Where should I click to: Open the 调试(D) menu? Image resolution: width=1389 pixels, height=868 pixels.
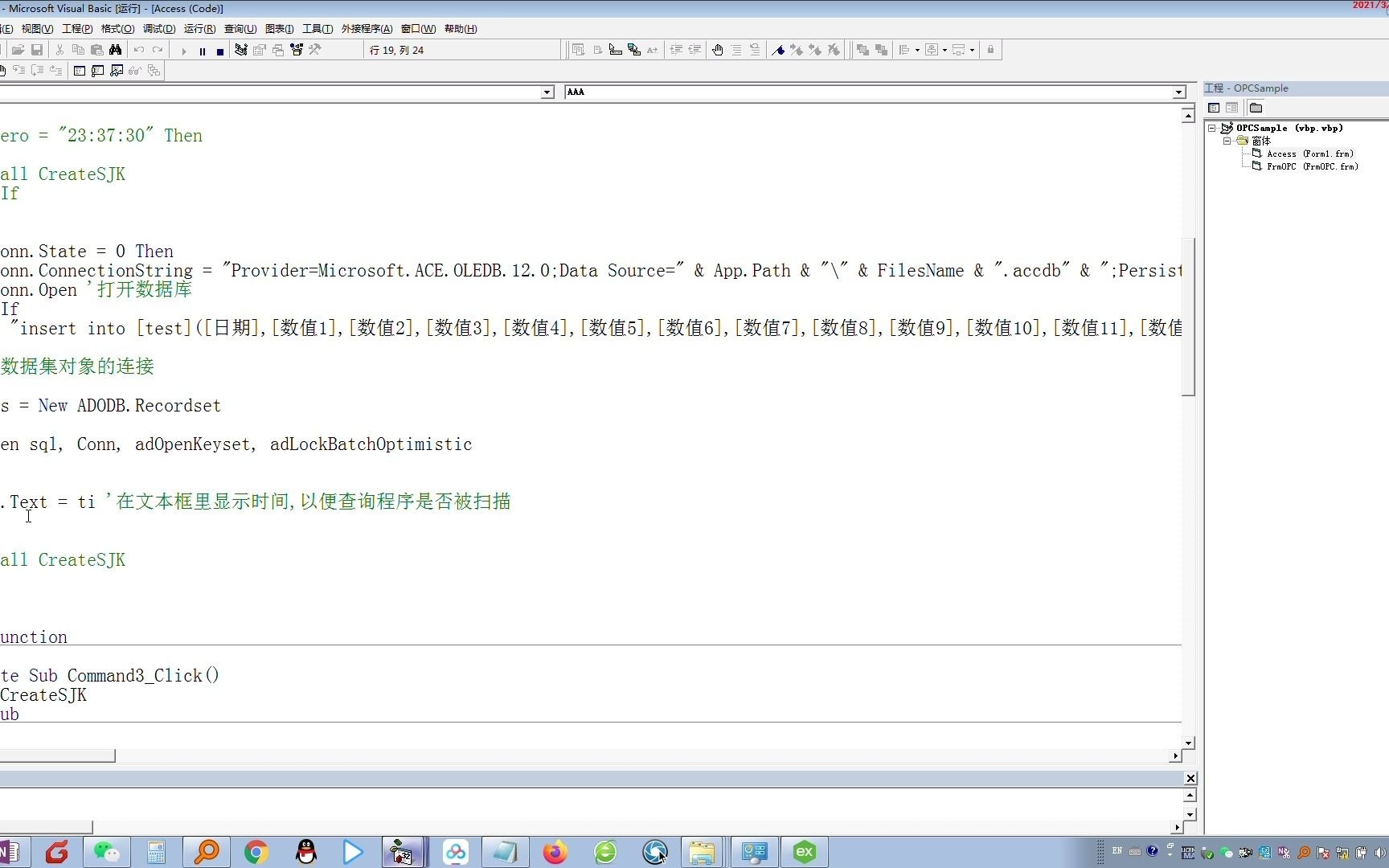pyautogui.click(x=159, y=29)
